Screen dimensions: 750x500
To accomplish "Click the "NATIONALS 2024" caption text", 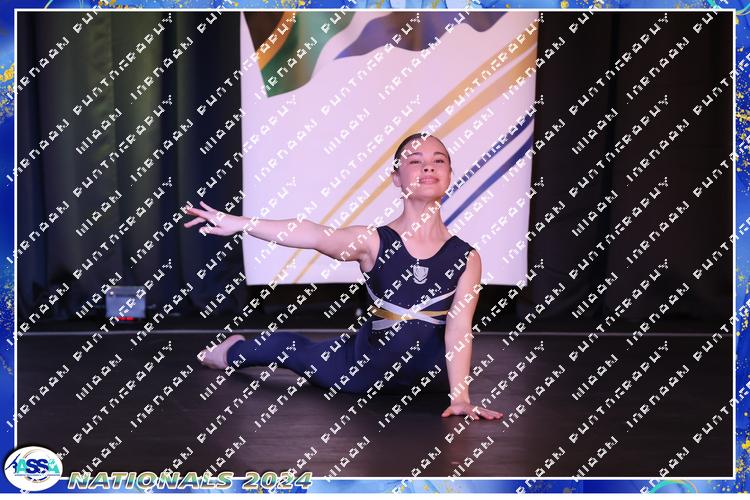I will pos(190,480).
